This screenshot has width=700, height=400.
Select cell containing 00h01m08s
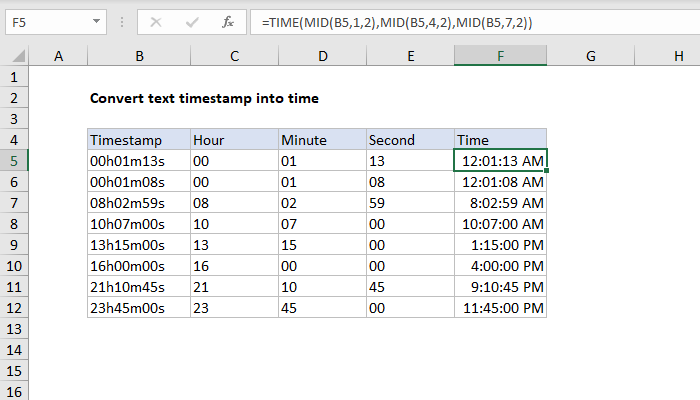139,182
